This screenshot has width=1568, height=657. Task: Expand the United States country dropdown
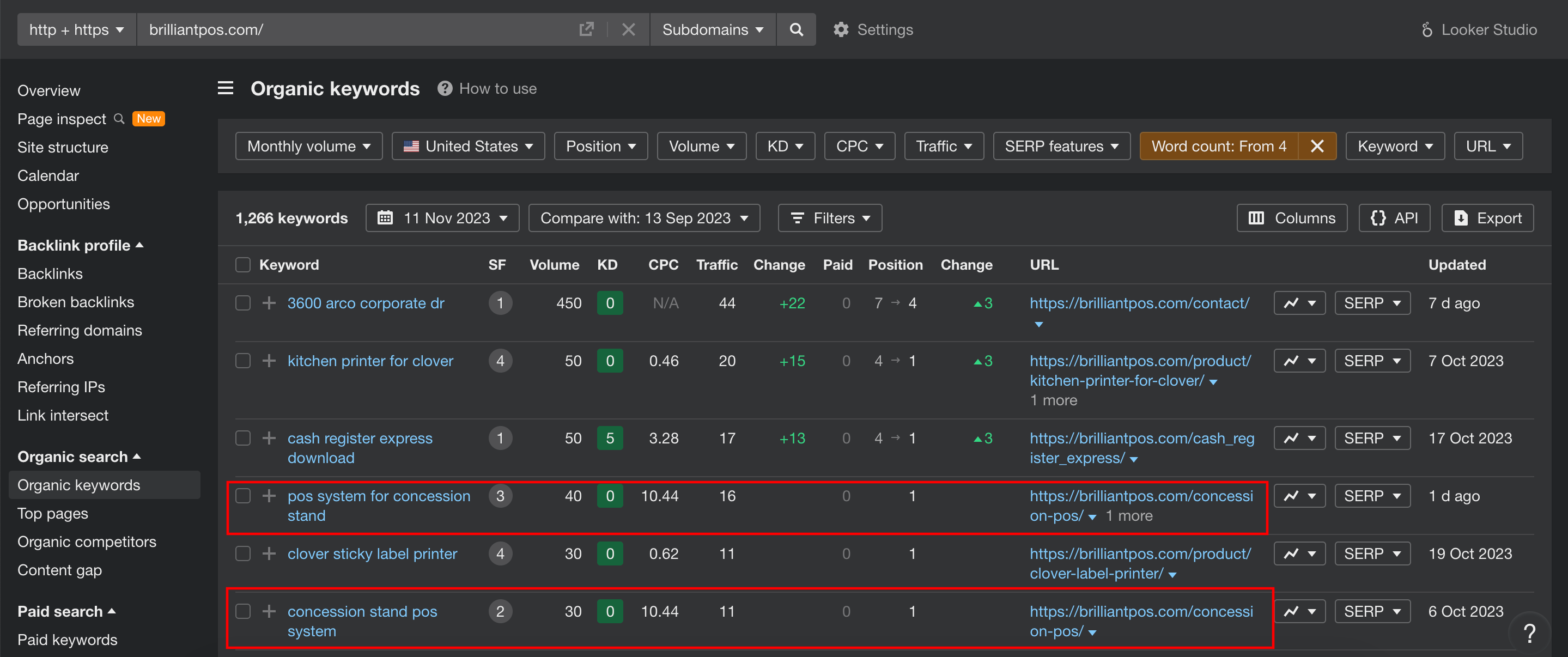click(x=468, y=146)
